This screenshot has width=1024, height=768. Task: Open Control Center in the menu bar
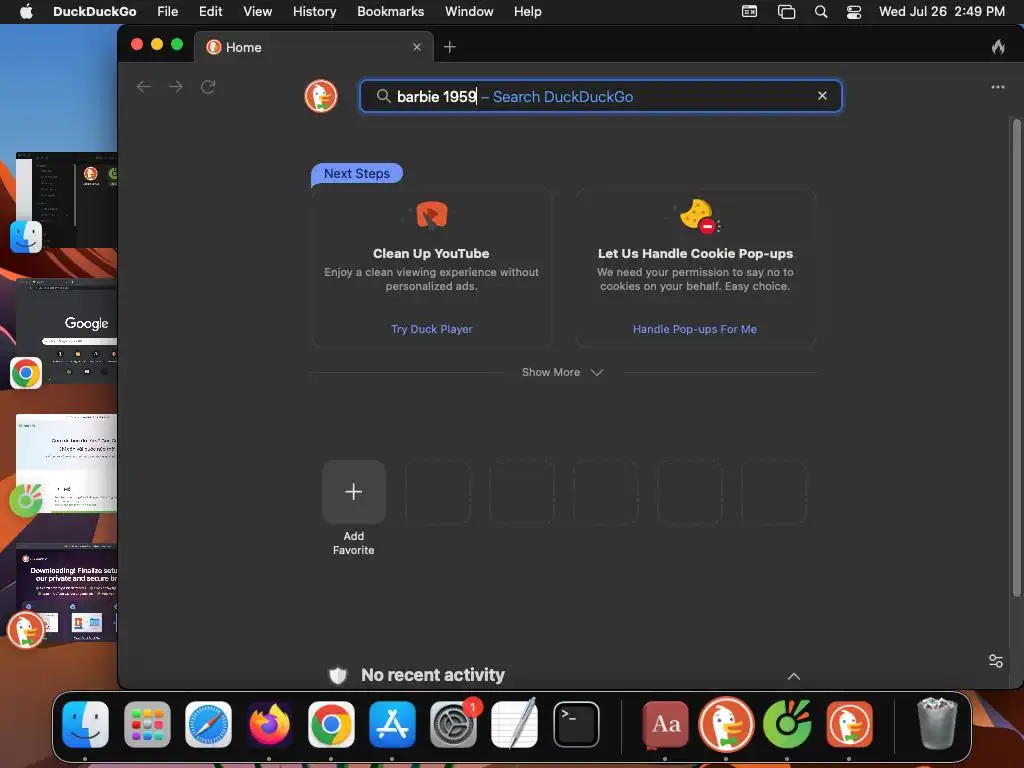854,12
